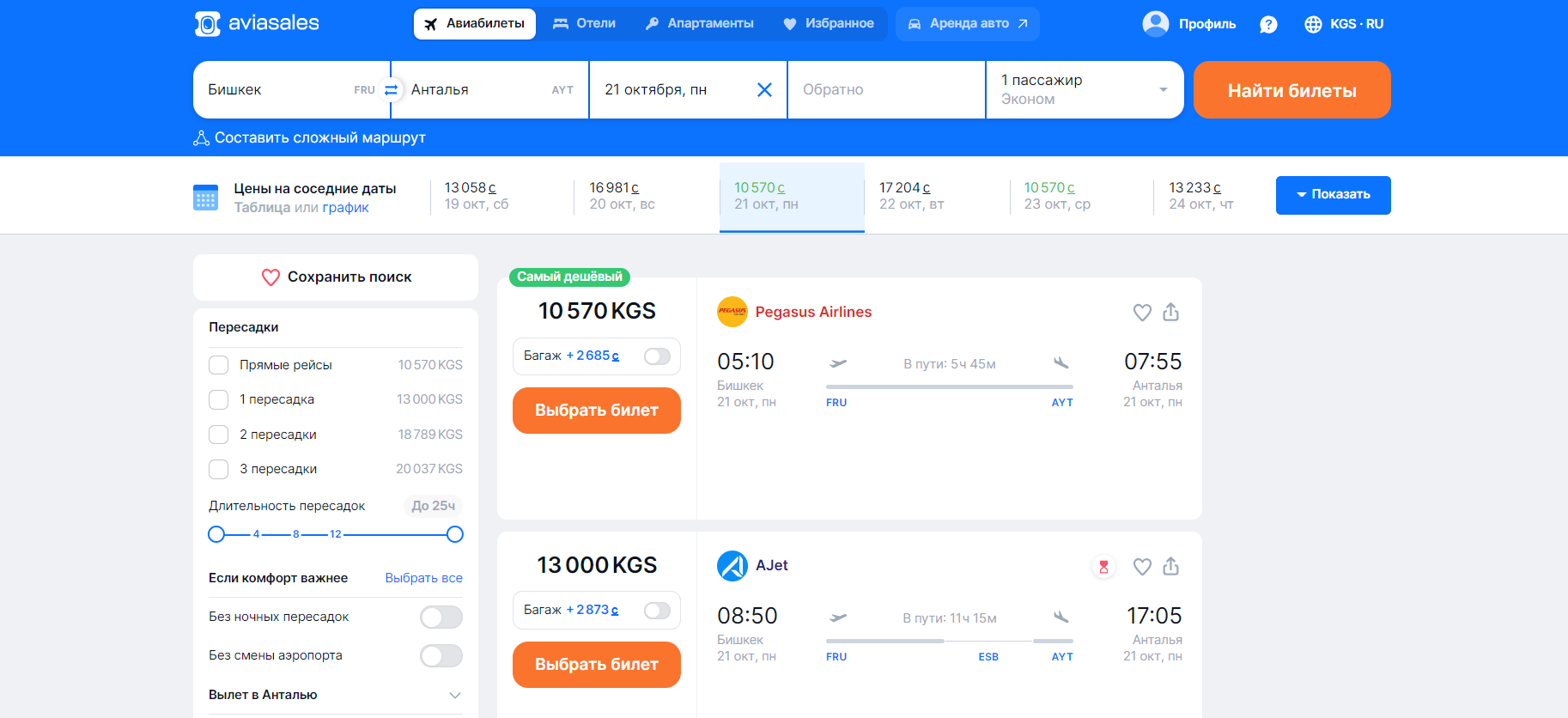This screenshot has width=1568, height=718.
Task: Click the aviasales logo icon
Action: click(x=207, y=24)
